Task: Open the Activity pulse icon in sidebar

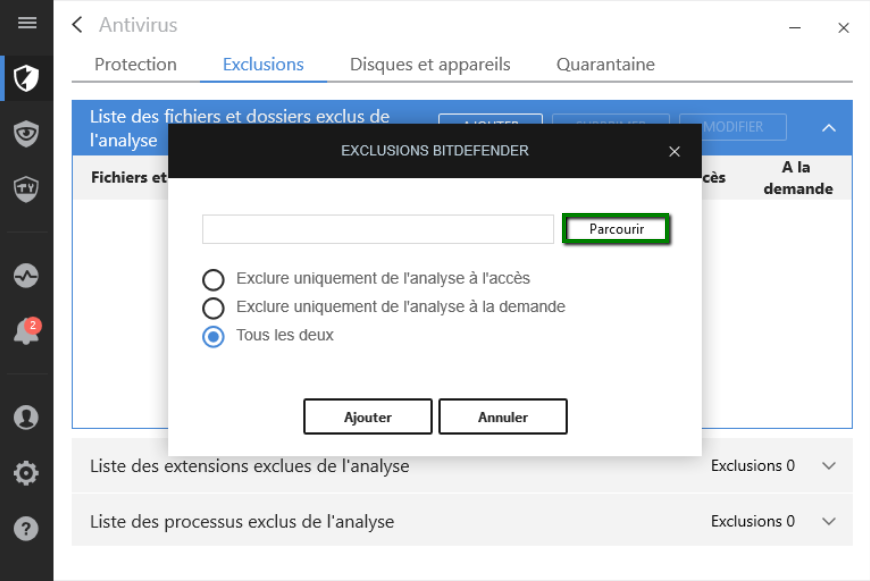Action: (27, 275)
